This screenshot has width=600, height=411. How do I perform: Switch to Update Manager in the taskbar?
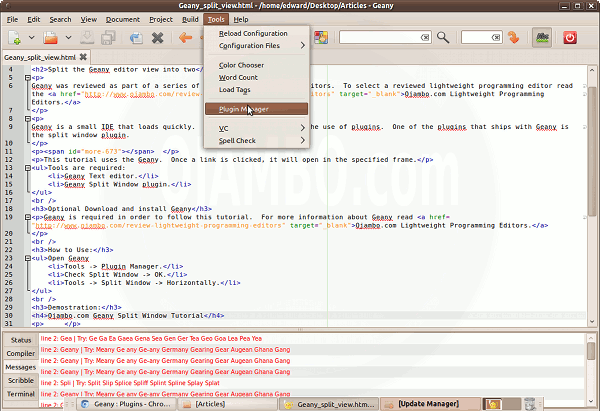pos(430,404)
